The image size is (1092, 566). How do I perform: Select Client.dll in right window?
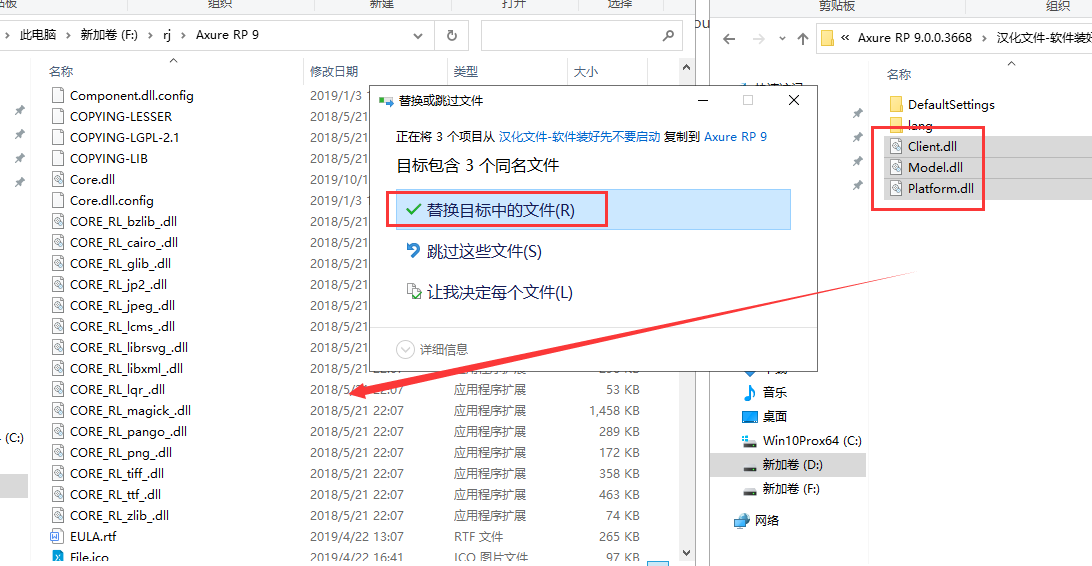pyautogui.click(x=932, y=146)
